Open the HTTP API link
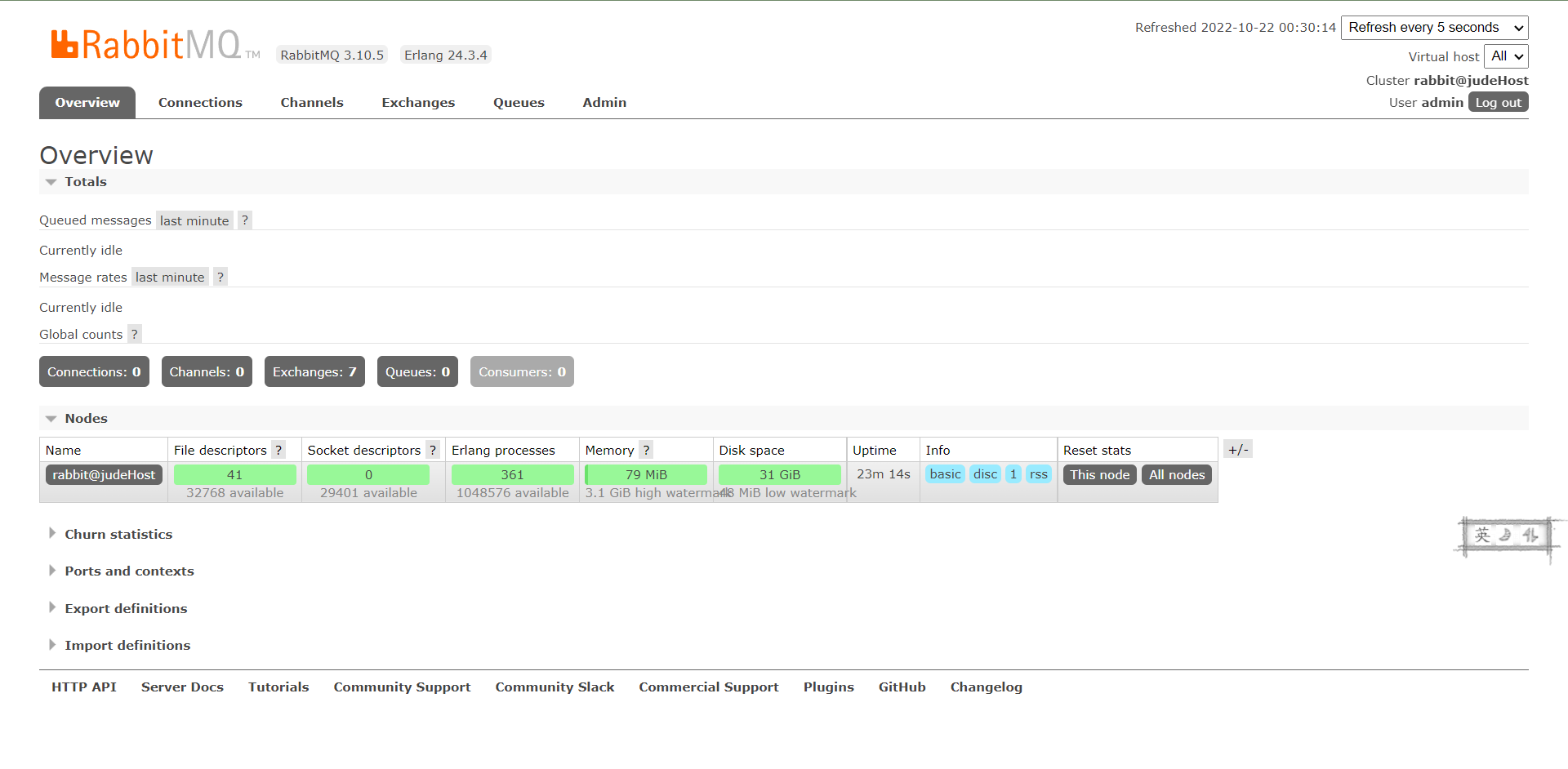This screenshot has height=769, width=1568. click(84, 687)
